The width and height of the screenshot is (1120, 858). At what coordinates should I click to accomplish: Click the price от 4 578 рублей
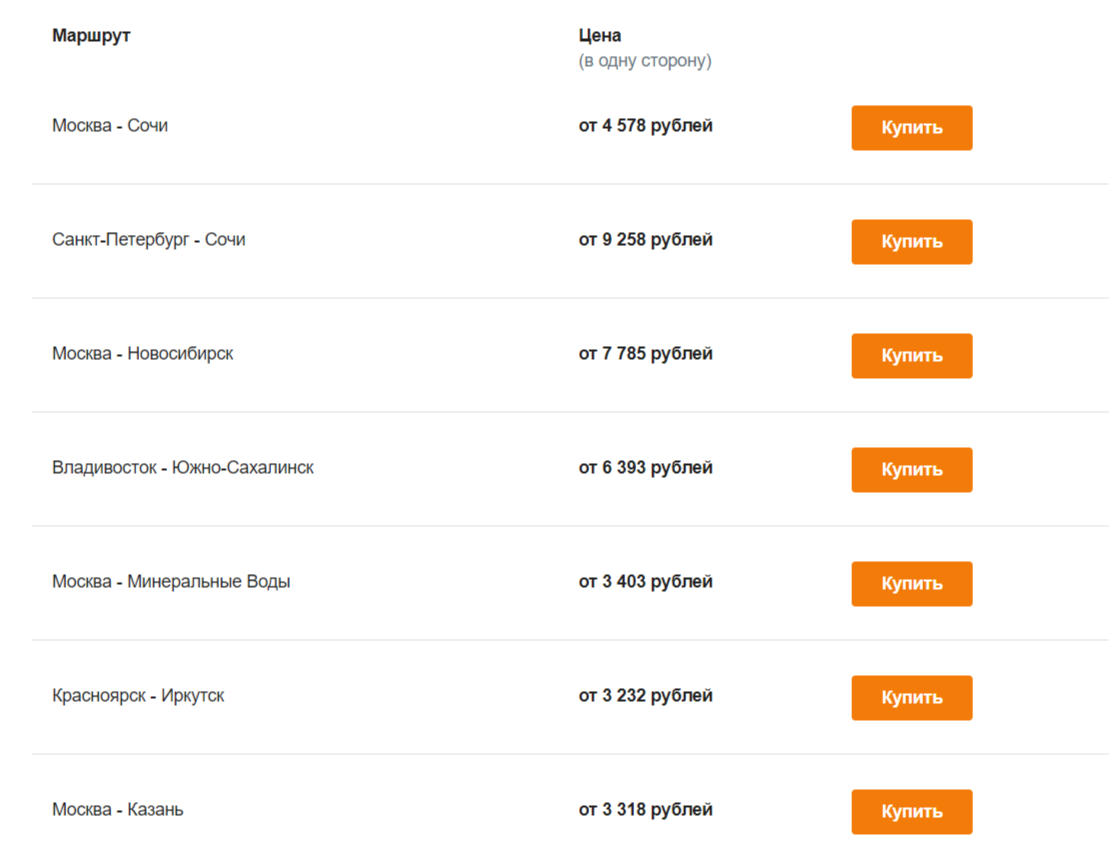tap(645, 126)
